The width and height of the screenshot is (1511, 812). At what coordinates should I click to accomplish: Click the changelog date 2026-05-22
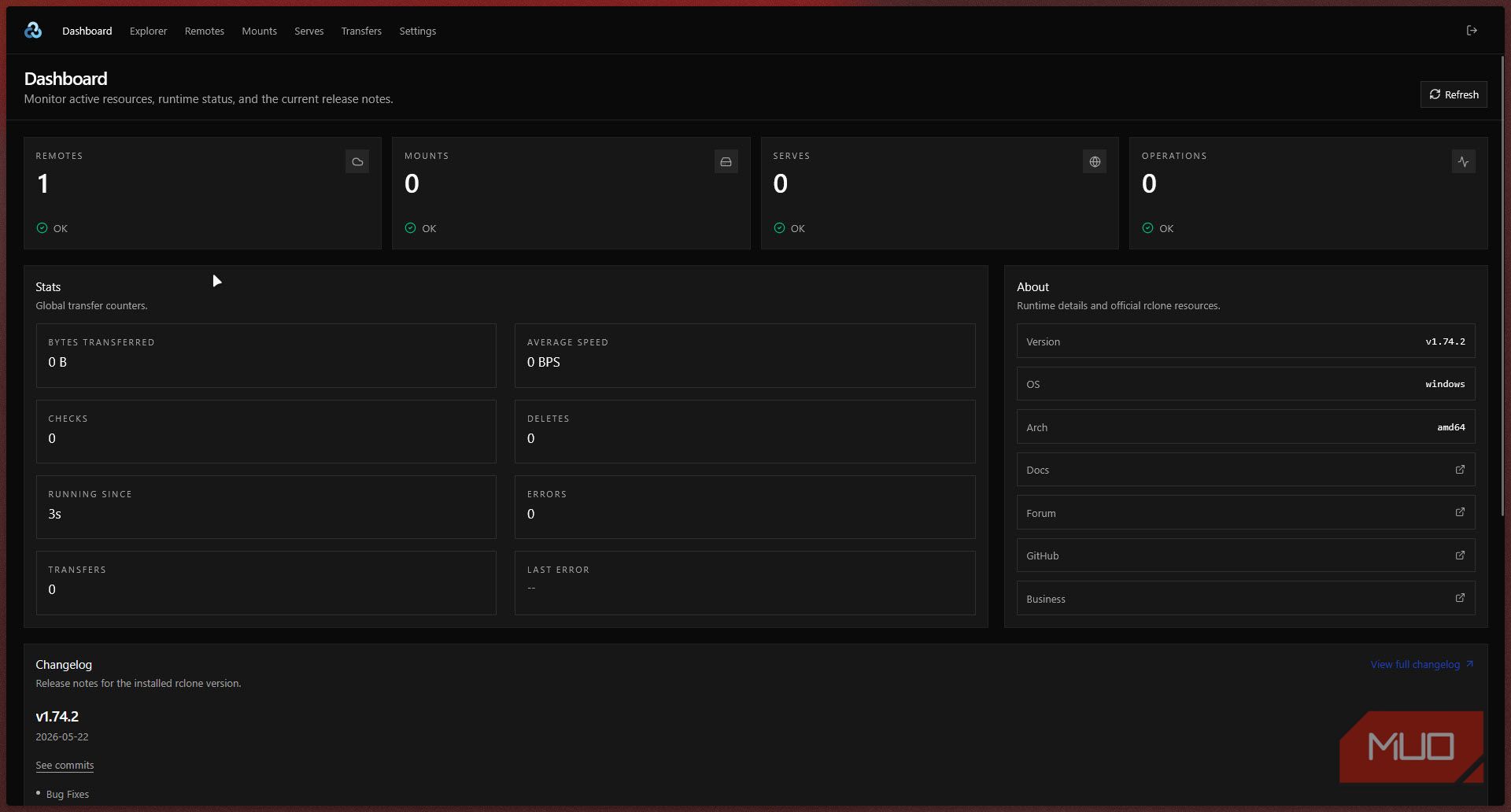click(62, 736)
